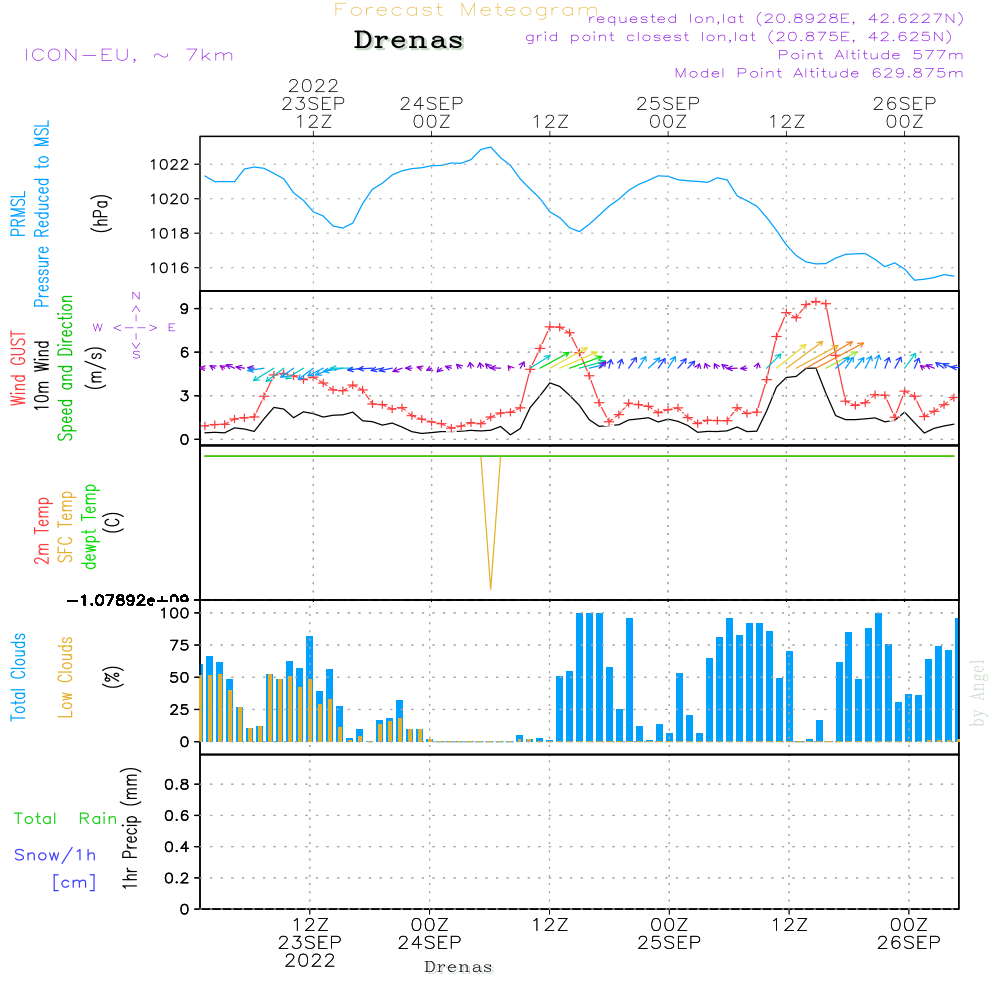The image size is (1000, 1000).
Task: Click the bottom 12Z 23SEP 2022 time label
Action: coord(310,943)
